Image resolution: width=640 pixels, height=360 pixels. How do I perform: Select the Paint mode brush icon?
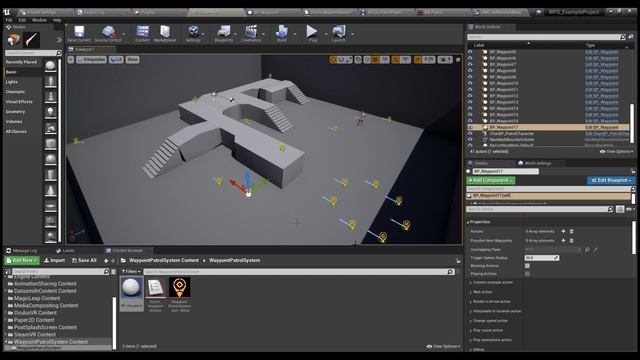[x=31, y=40]
